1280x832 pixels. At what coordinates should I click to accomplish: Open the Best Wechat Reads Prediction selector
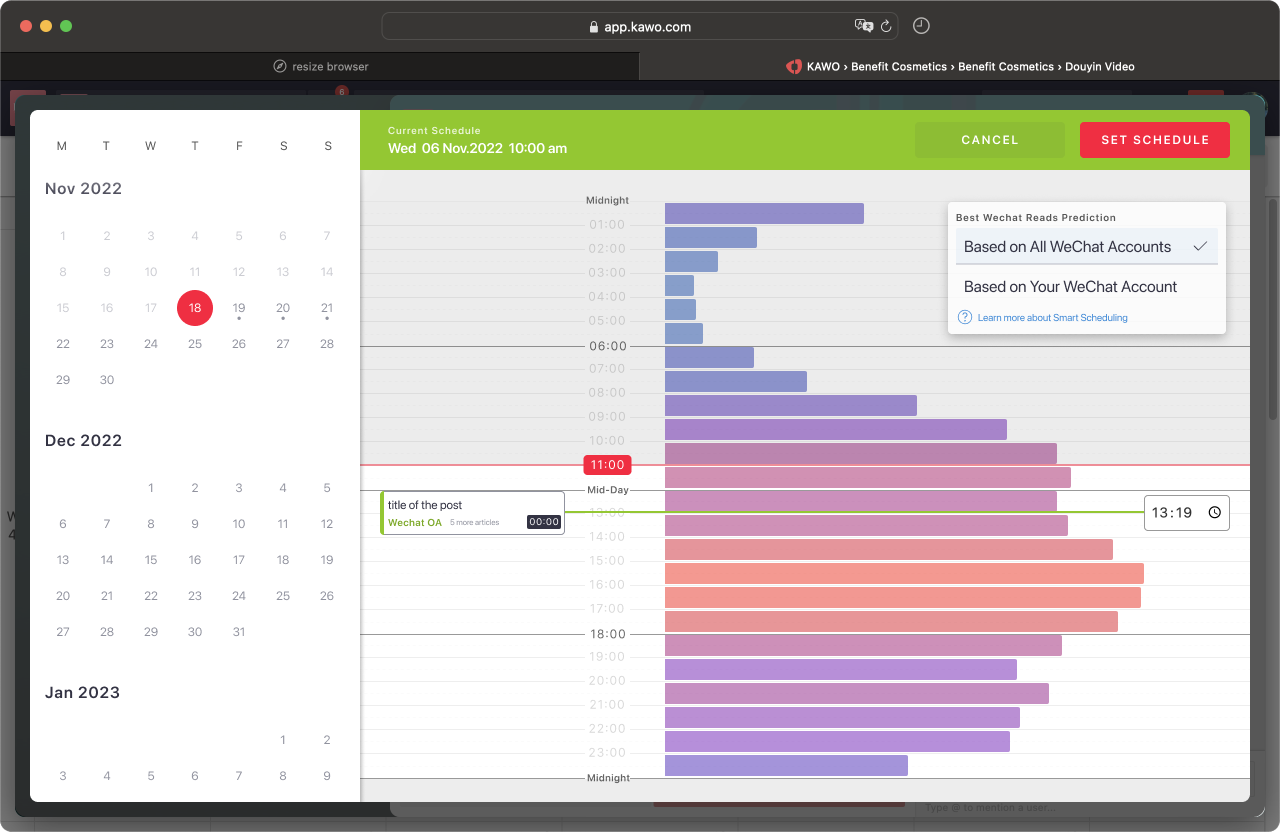1035,217
